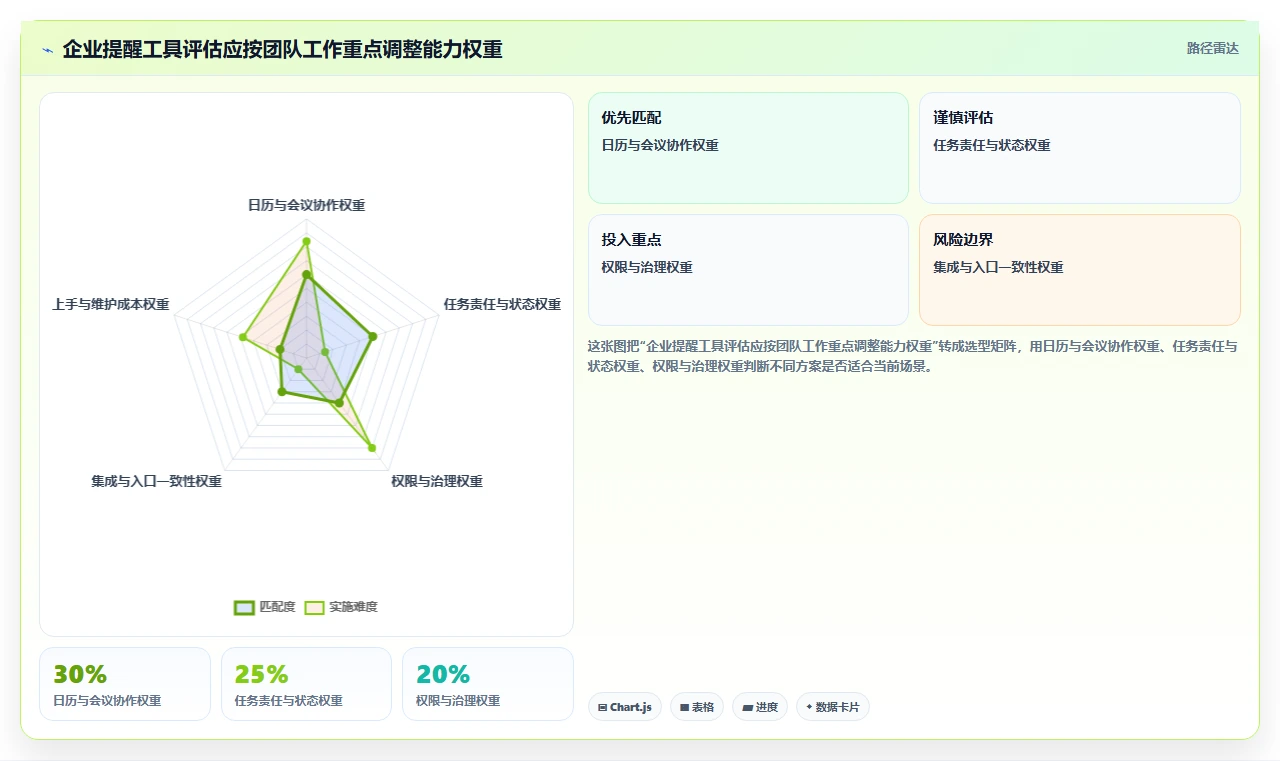Click 日历与会议协作权重 caption under 30%
Image resolution: width=1280 pixels, height=761 pixels.
107,701
